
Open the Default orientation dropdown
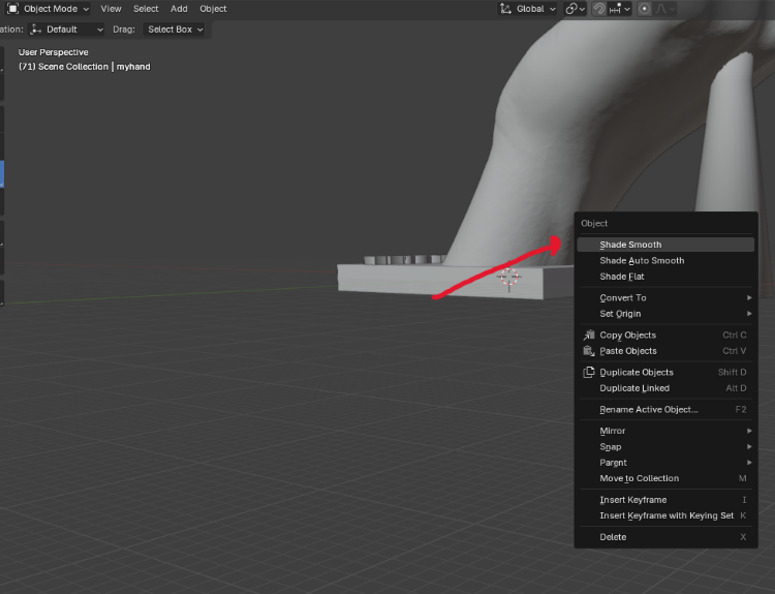(x=66, y=30)
